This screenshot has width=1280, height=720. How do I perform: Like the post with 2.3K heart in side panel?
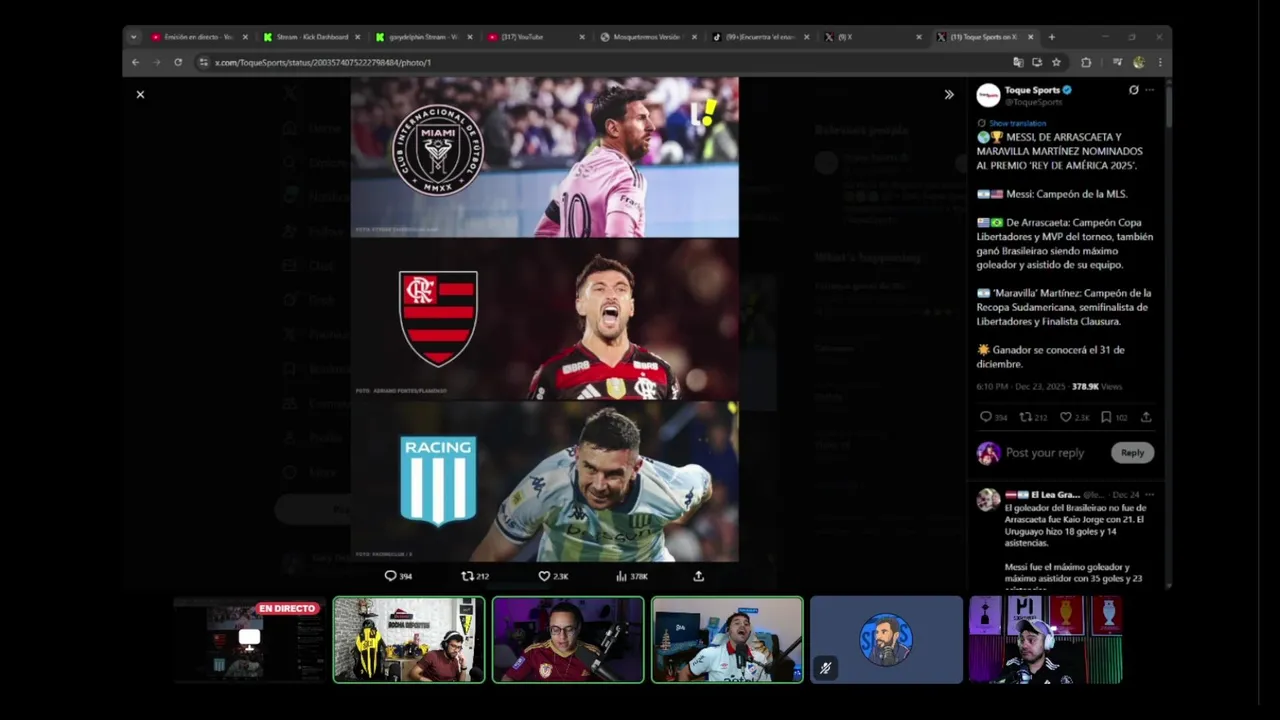[x=1066, y=417]
